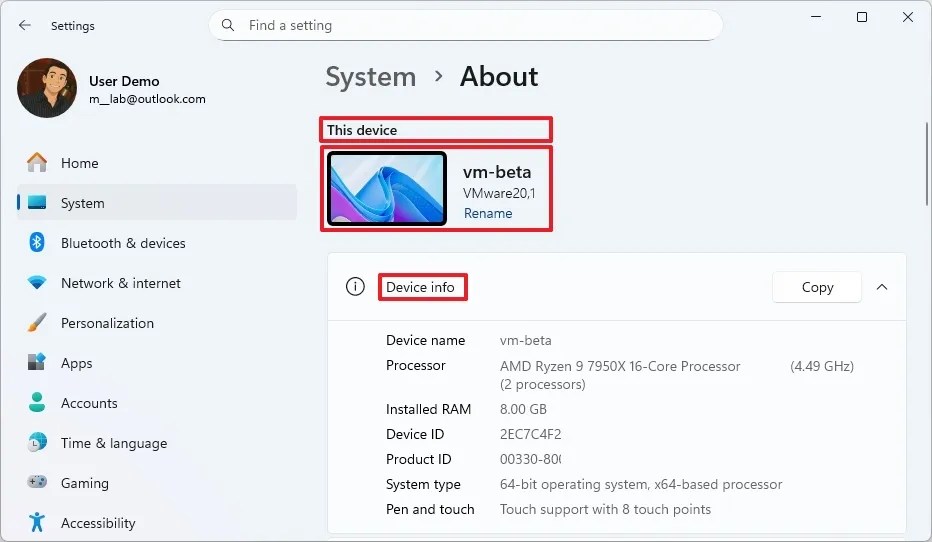Click the Accessibility figure icon
Viewport: 932px width, 542px height.
[37, 522]
